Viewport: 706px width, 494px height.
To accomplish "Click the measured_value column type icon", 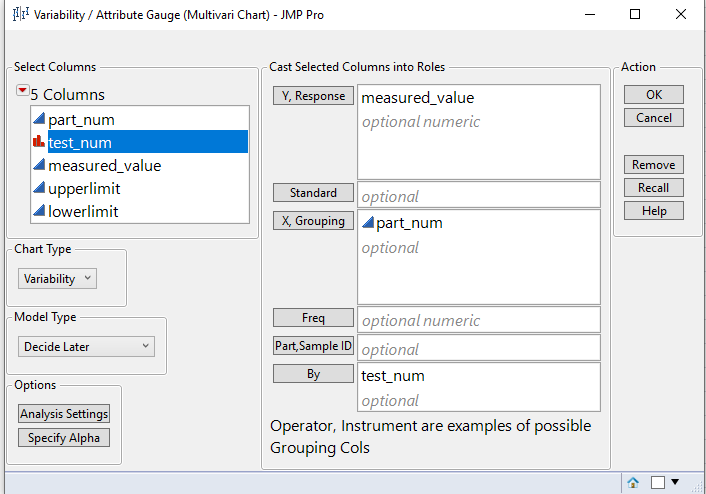I will [39, 166].
